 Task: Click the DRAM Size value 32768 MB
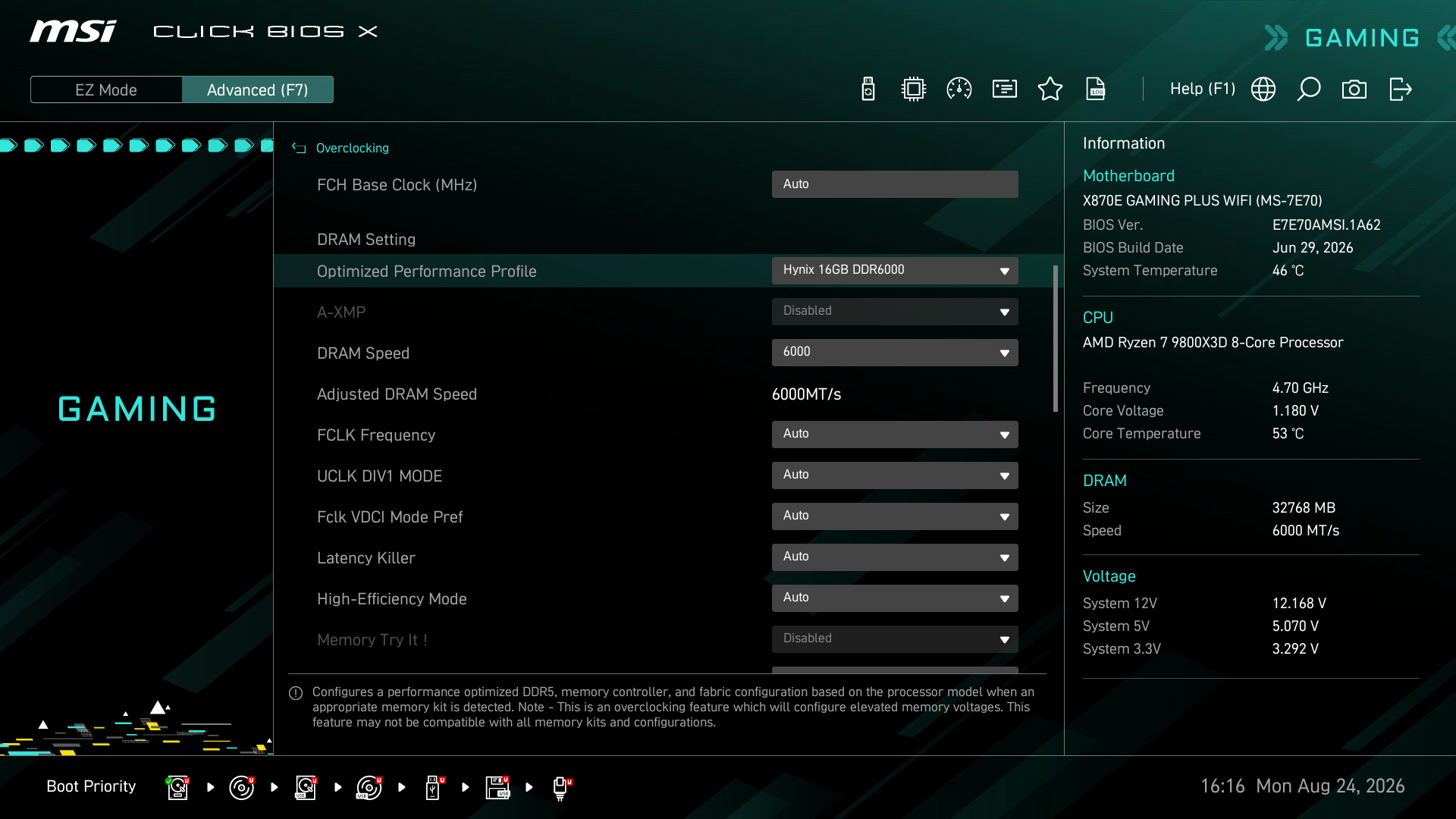tap(1304, 508)
